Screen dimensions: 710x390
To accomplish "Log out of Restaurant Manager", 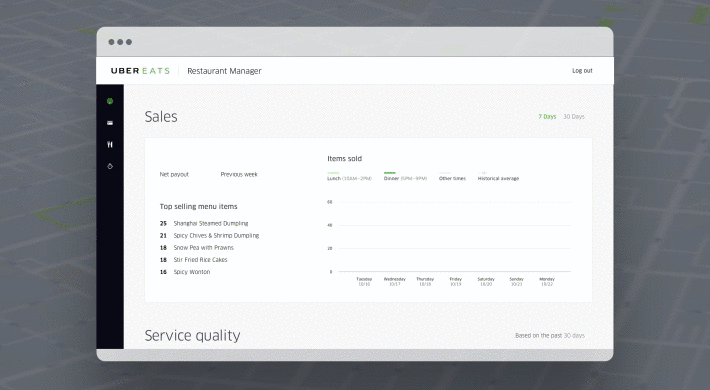I will (582, 71).
